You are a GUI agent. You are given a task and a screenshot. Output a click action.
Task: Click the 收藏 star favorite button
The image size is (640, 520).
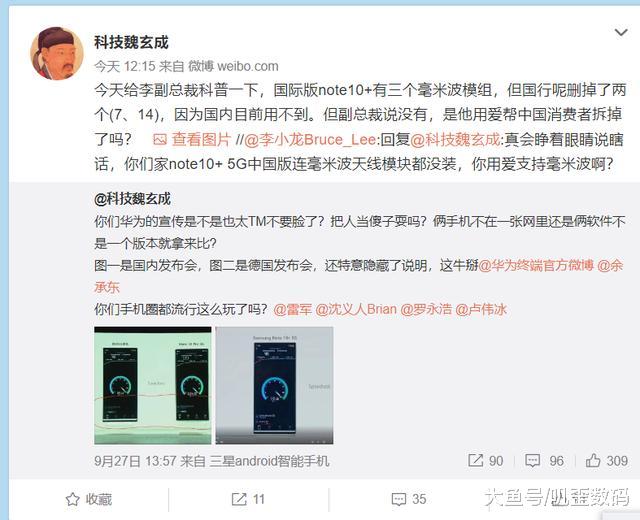pos(89,499)
